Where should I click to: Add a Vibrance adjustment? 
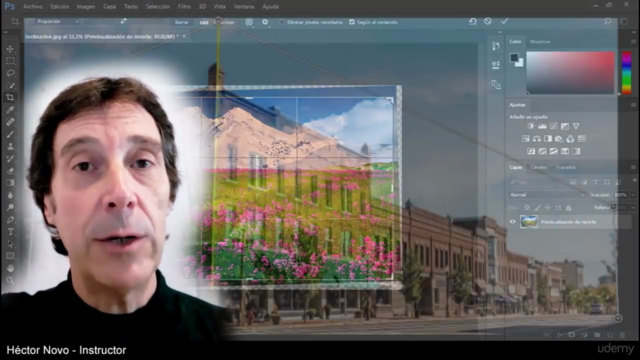pyautogui.click(x=576, y=126)
